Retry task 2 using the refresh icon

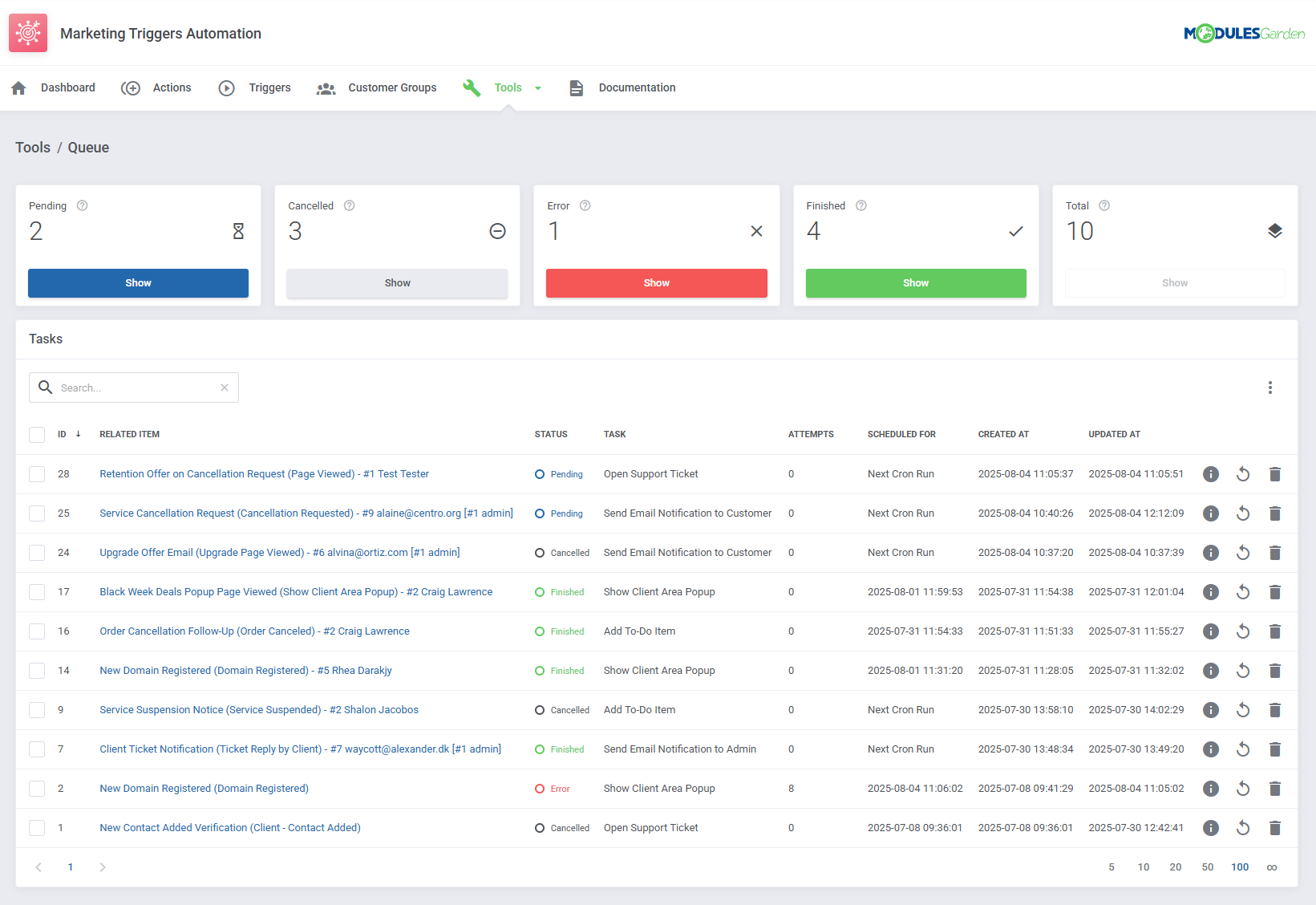(1243, 788)
